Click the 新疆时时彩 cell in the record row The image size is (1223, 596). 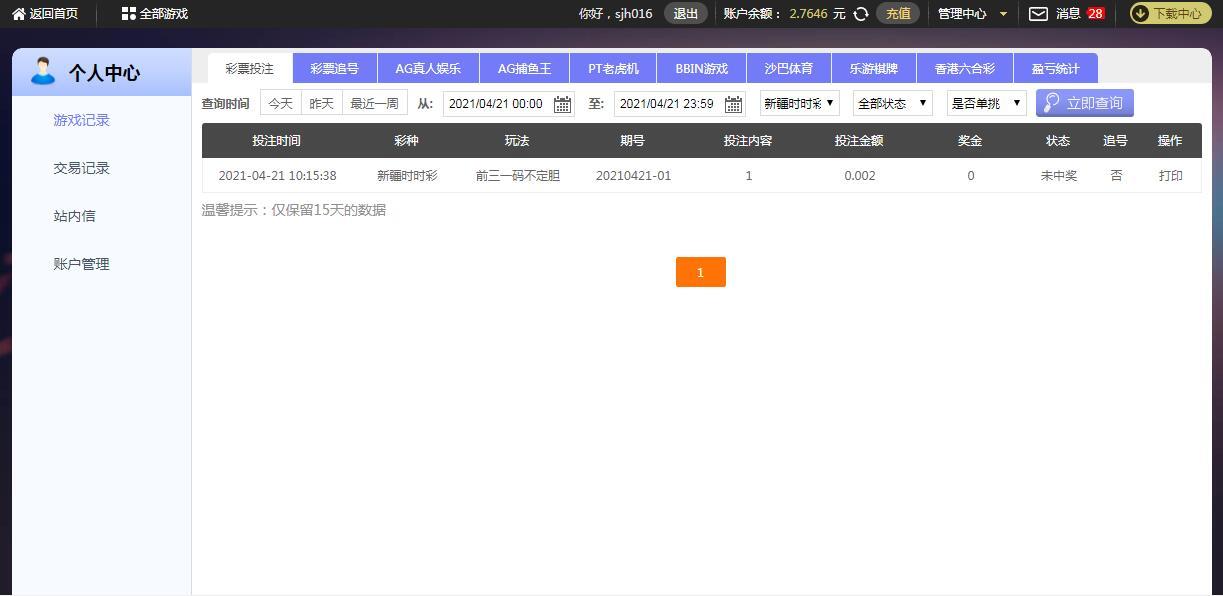tap(407, 176)
